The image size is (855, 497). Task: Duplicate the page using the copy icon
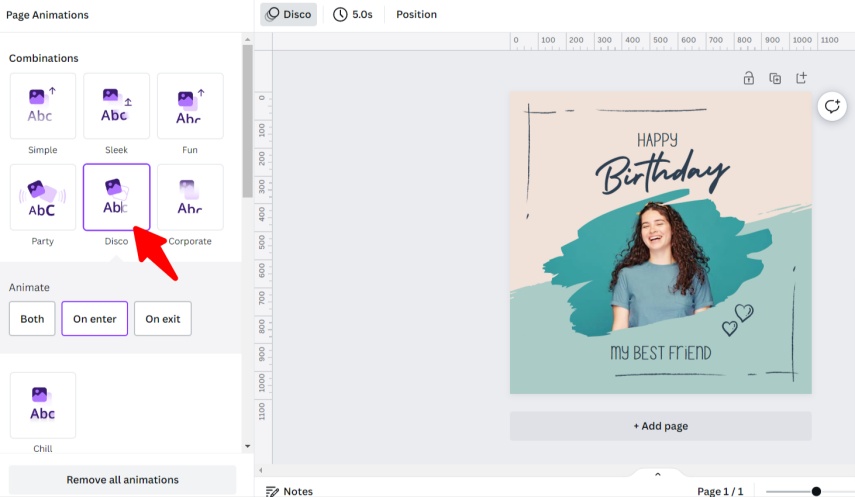click(x=775, y=78)
